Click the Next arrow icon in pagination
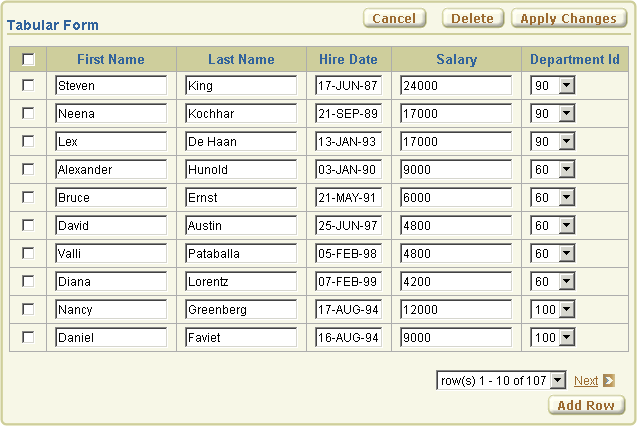This screenshot has width=637, height=426. [609, 381]
